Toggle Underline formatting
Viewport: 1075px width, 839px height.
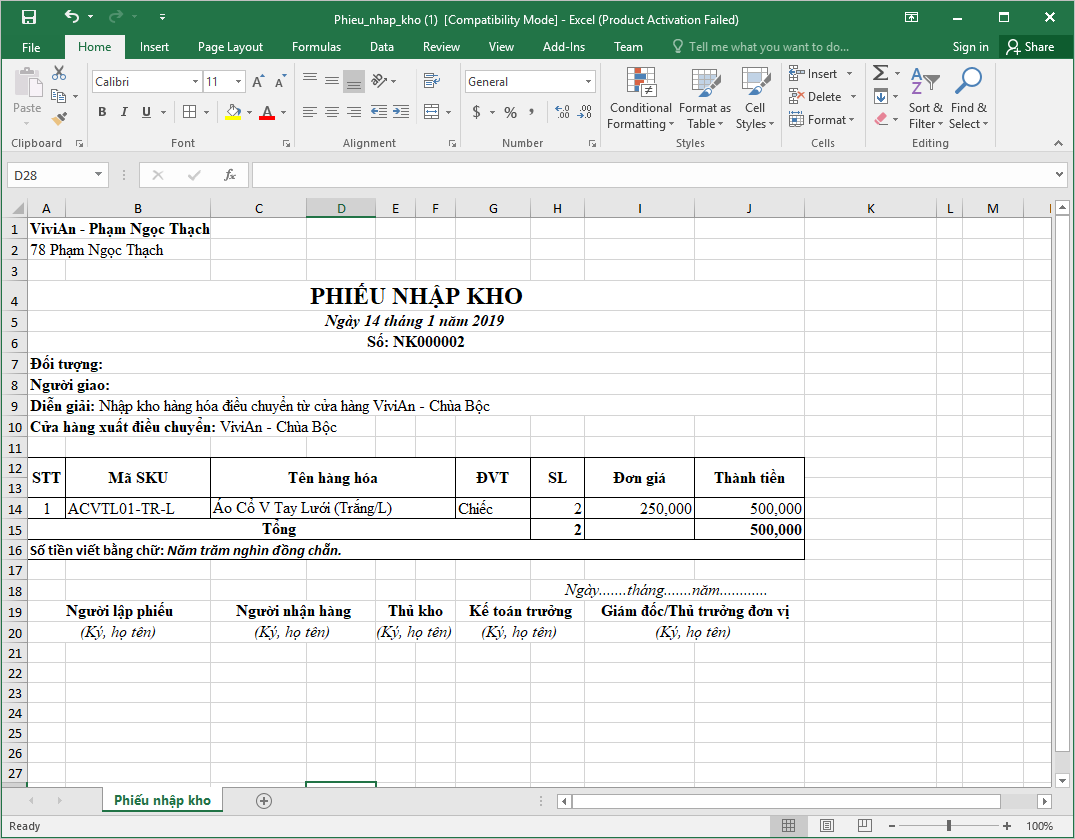[146, 112]
